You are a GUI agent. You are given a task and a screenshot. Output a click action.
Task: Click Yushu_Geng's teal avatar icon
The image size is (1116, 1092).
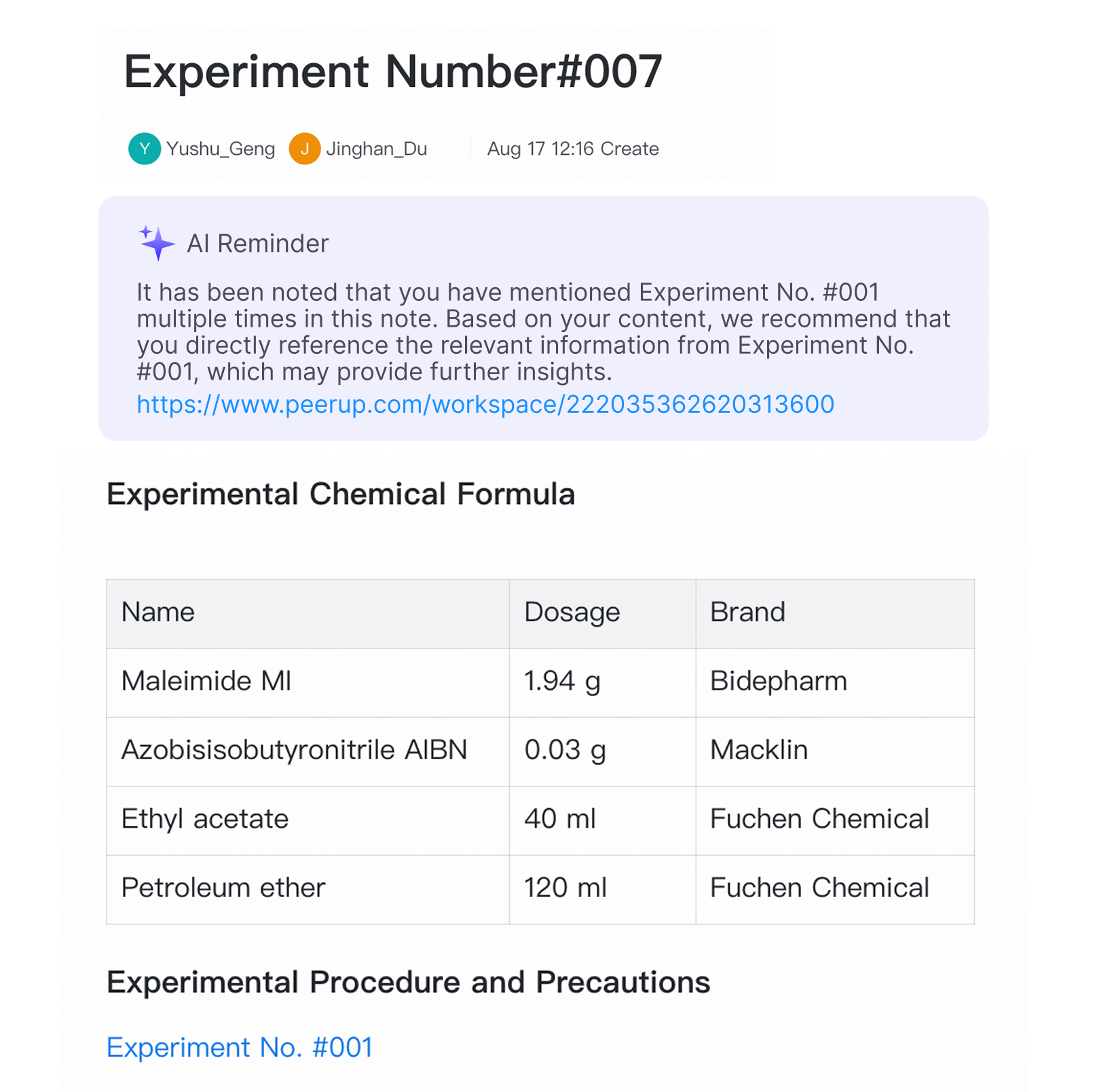tap(145, 149)
